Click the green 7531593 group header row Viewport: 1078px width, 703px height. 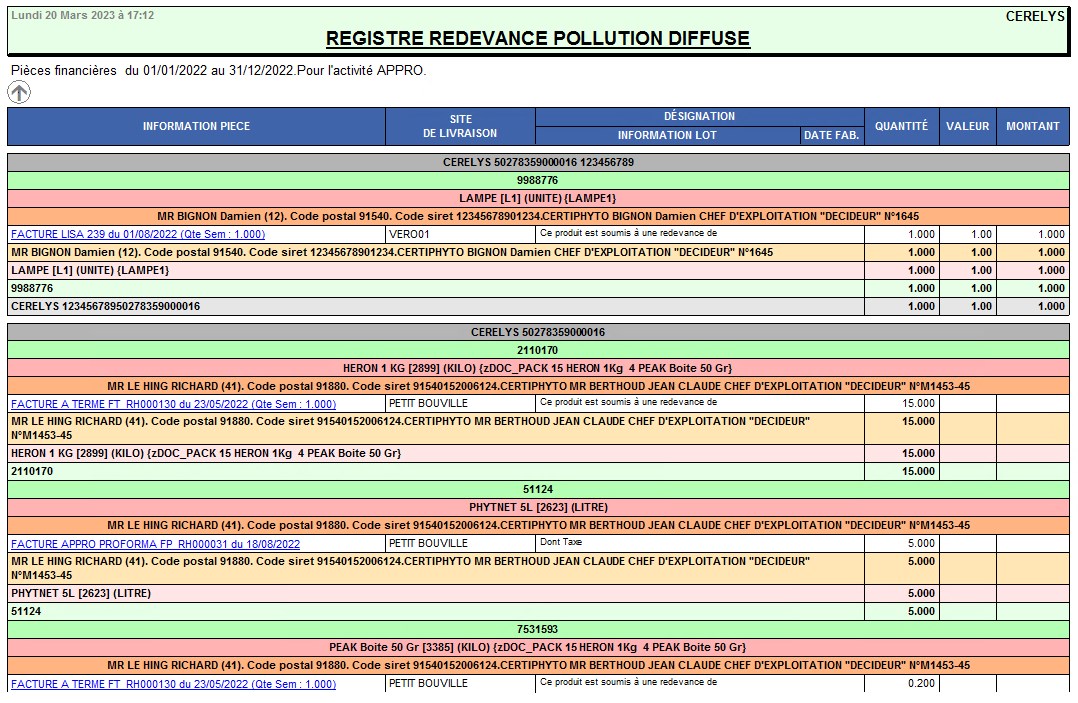[538, 629]
